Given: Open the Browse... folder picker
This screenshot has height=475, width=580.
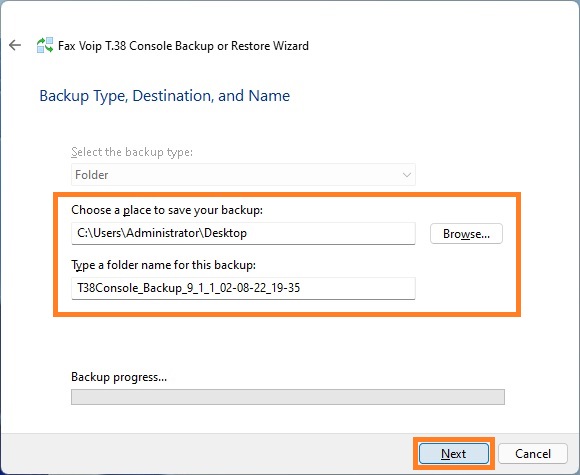Looking at the screenshot, I should [466, 233].
